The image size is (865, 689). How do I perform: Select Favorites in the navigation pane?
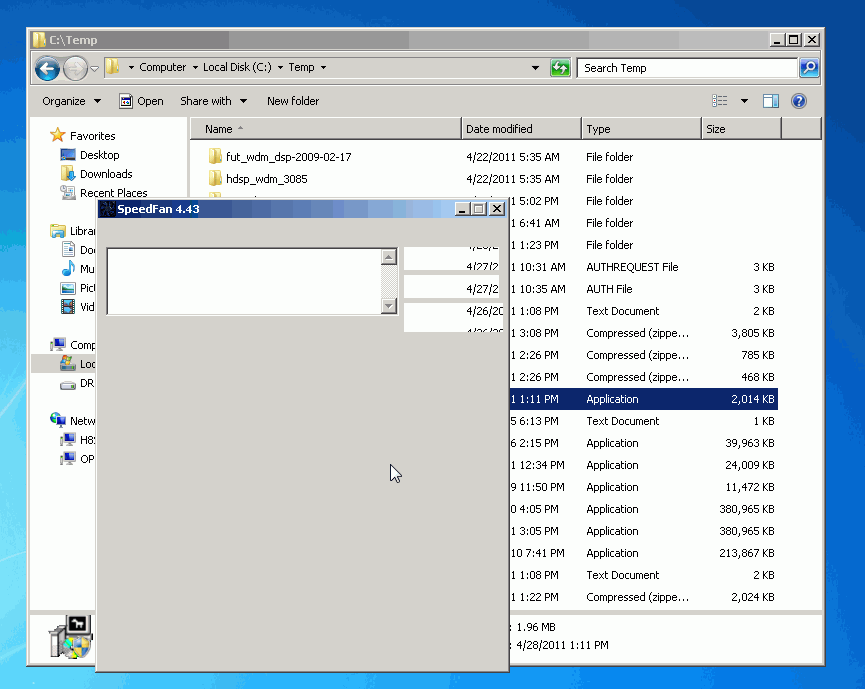pyautogui.click(x=92, y=136)
